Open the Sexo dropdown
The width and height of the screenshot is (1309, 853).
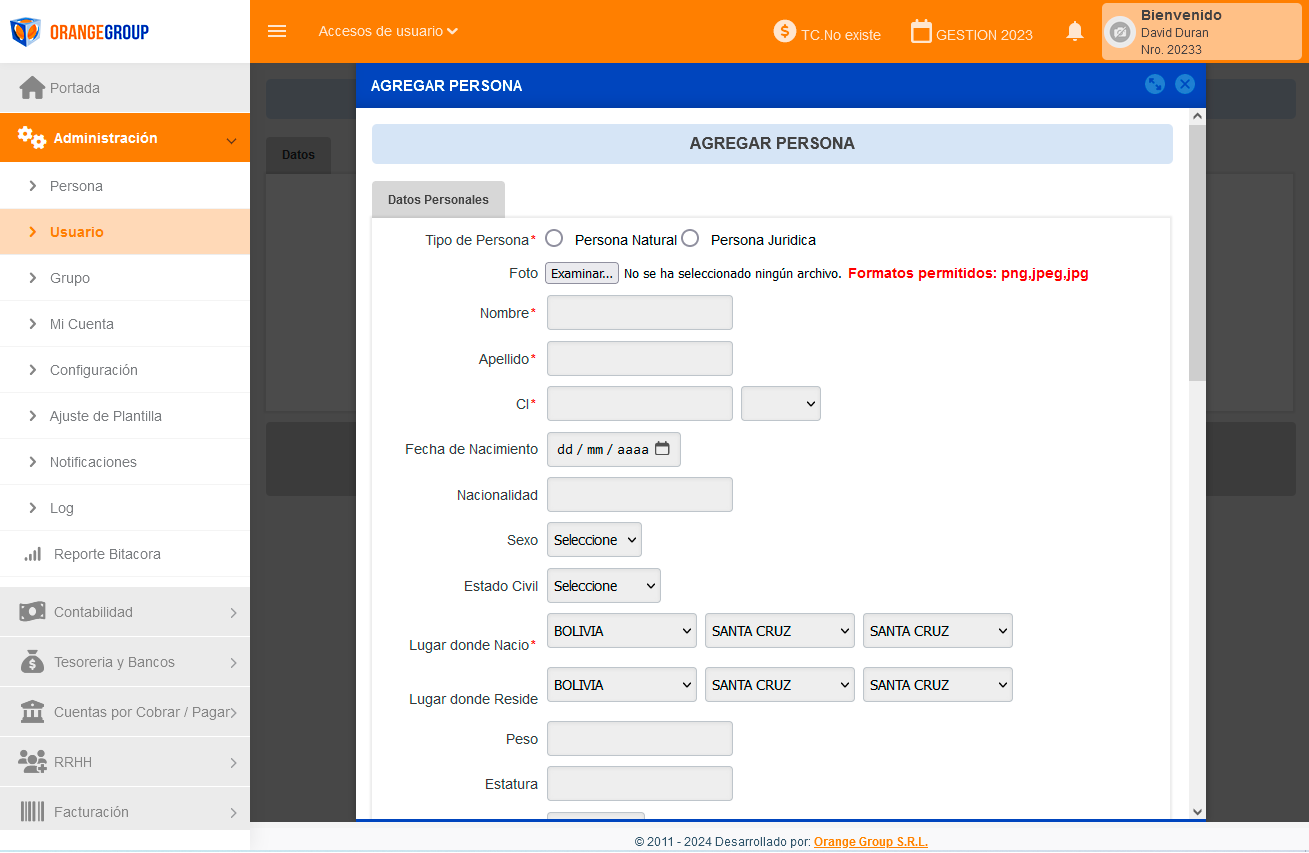pos(594,540)
